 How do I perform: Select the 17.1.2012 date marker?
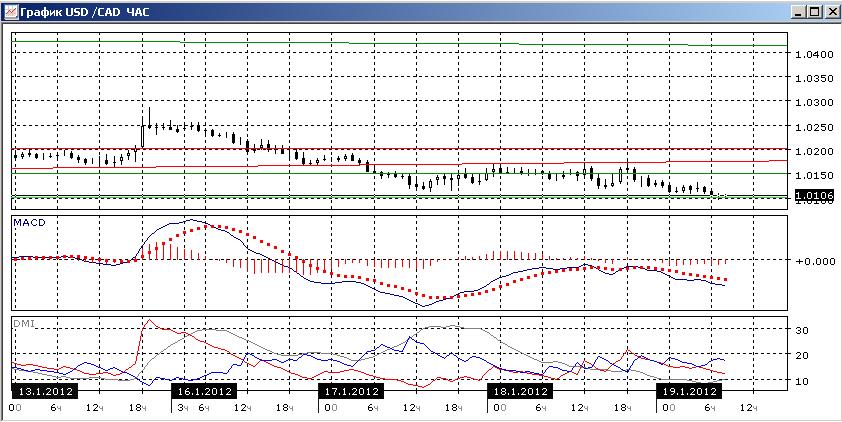tap(351, 390)
